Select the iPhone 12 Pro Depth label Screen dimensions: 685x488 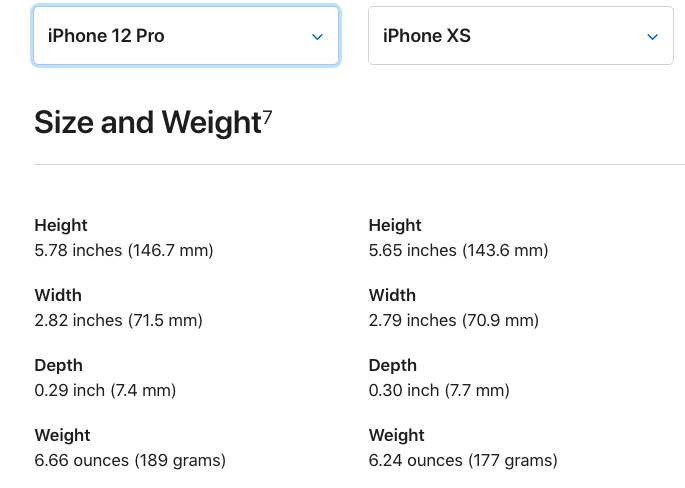coord(59,365)
